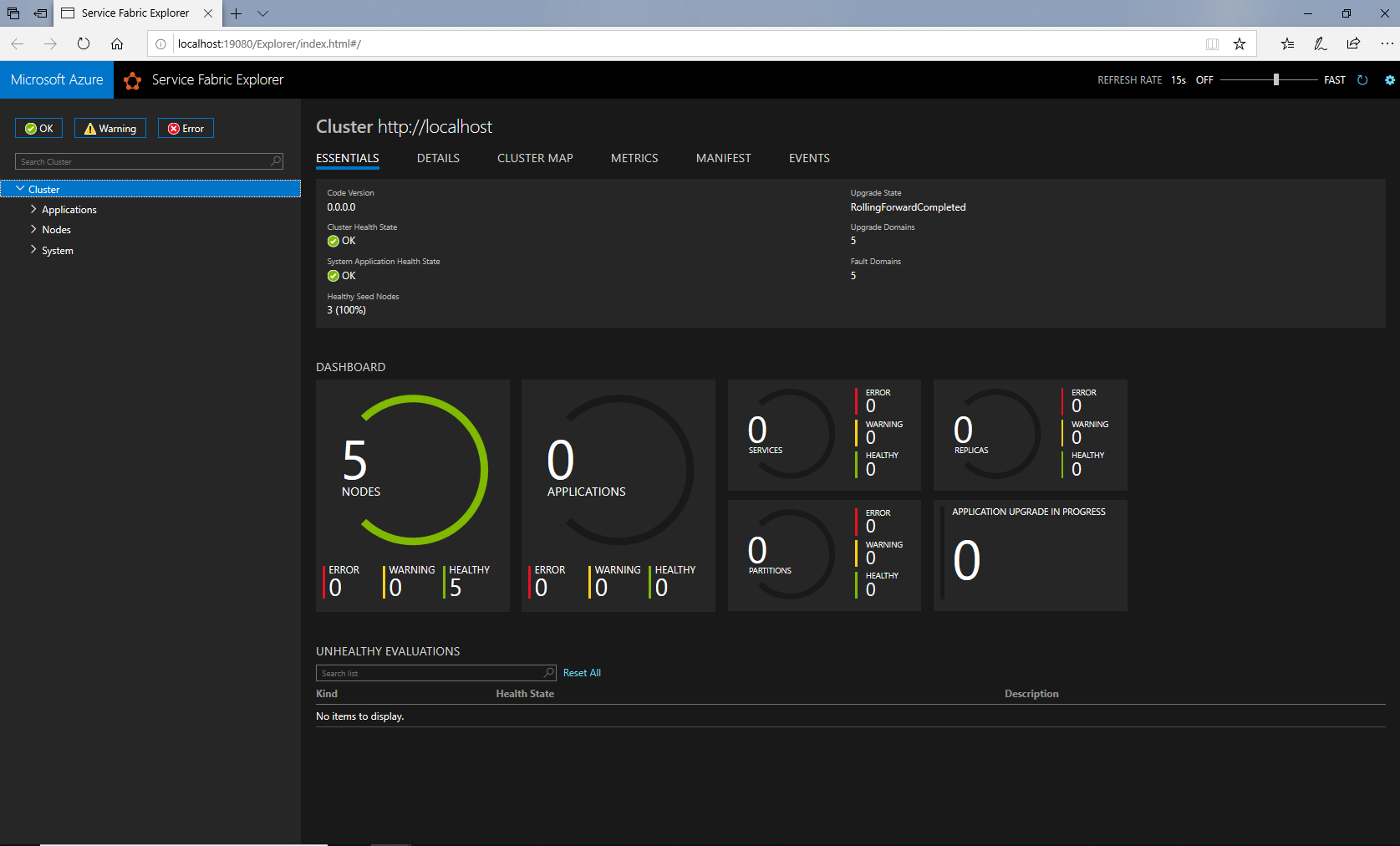This screenshot has height=846, width=1400.
Task: Open browser home page icon
Action: coord(117,43)
